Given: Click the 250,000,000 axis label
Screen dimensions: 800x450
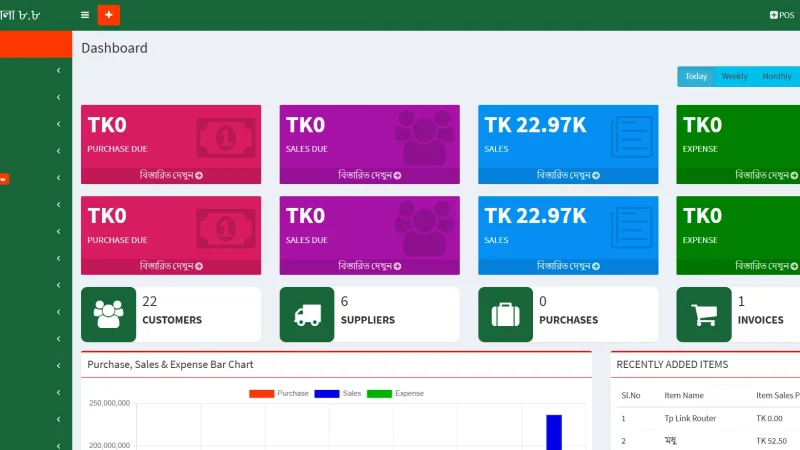Looking at the screenshot, I should pos(110,403).
